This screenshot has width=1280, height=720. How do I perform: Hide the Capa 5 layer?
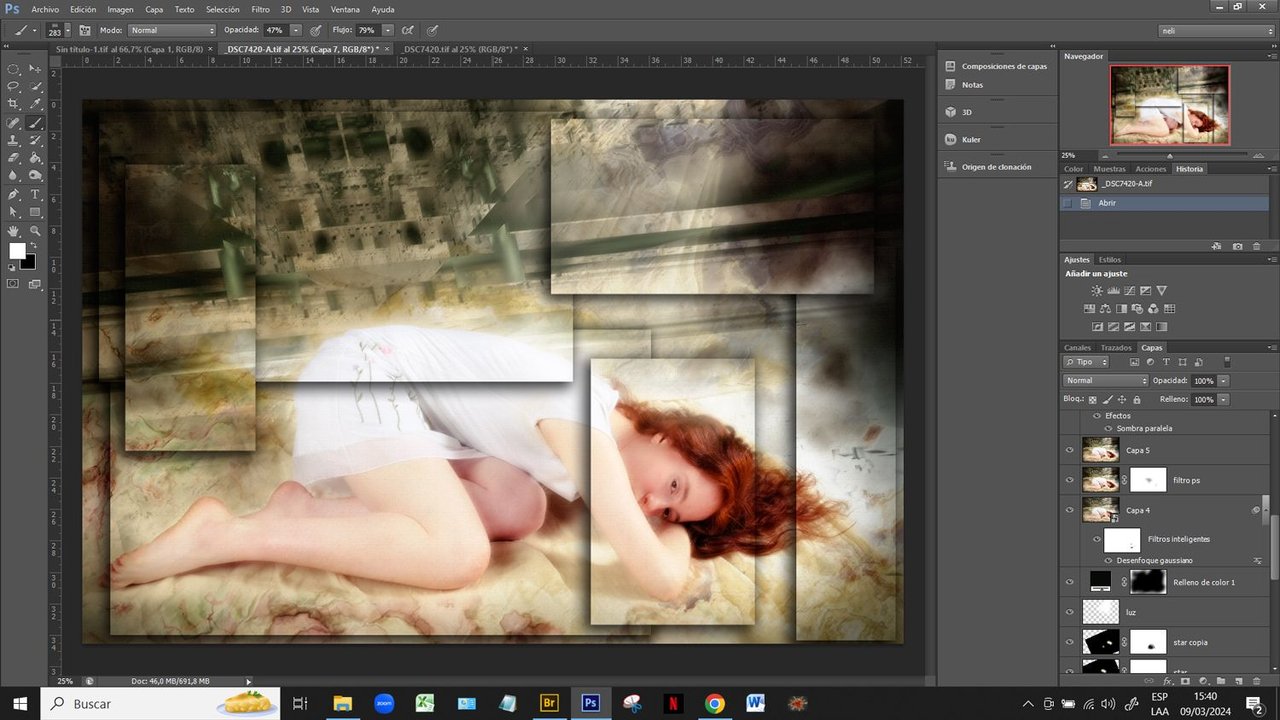1070,450
